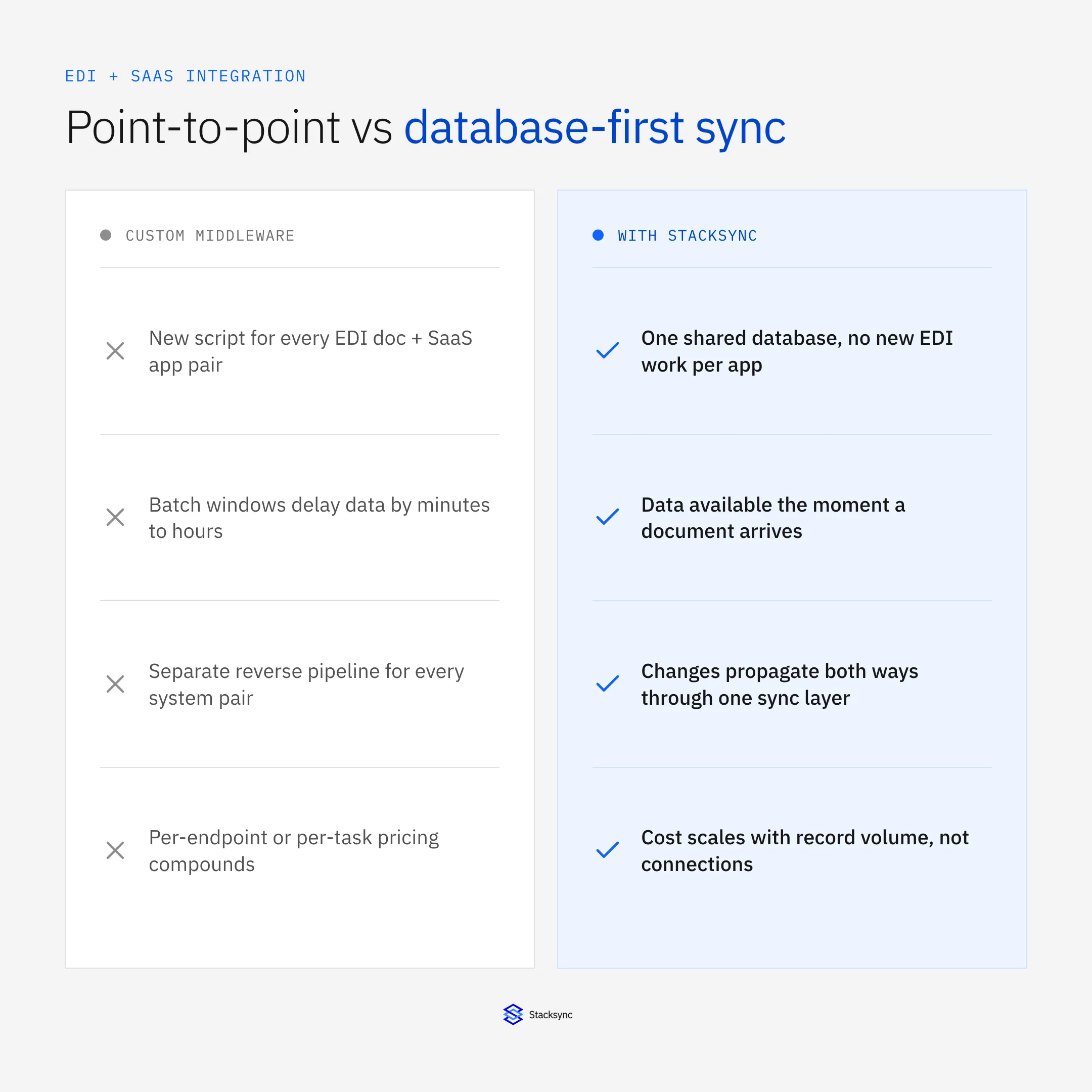
Task: Click 'One shared database, no new EDI work per app'
Action: point(797,351)
